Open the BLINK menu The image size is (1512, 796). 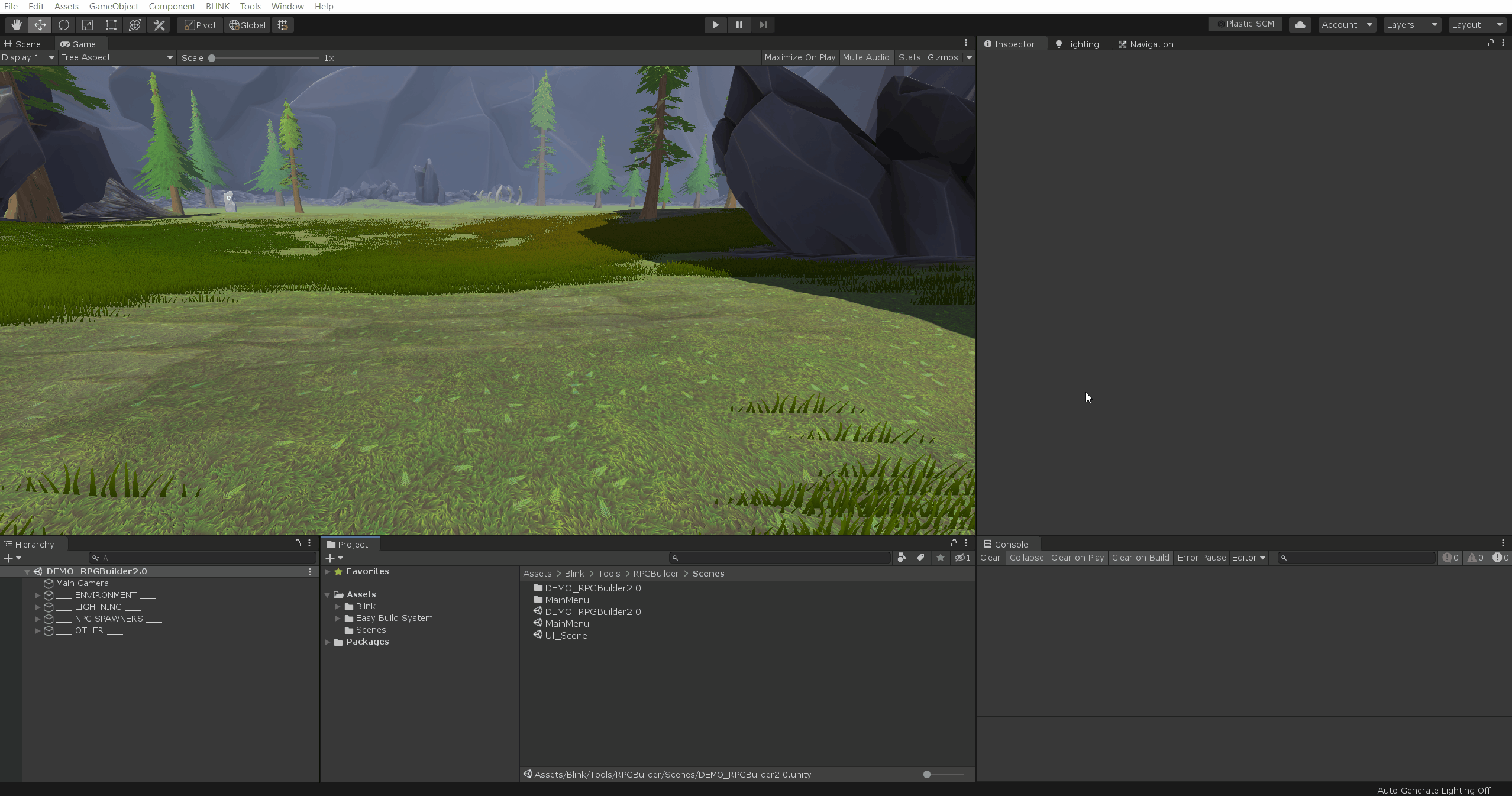[x=217, y=7]
